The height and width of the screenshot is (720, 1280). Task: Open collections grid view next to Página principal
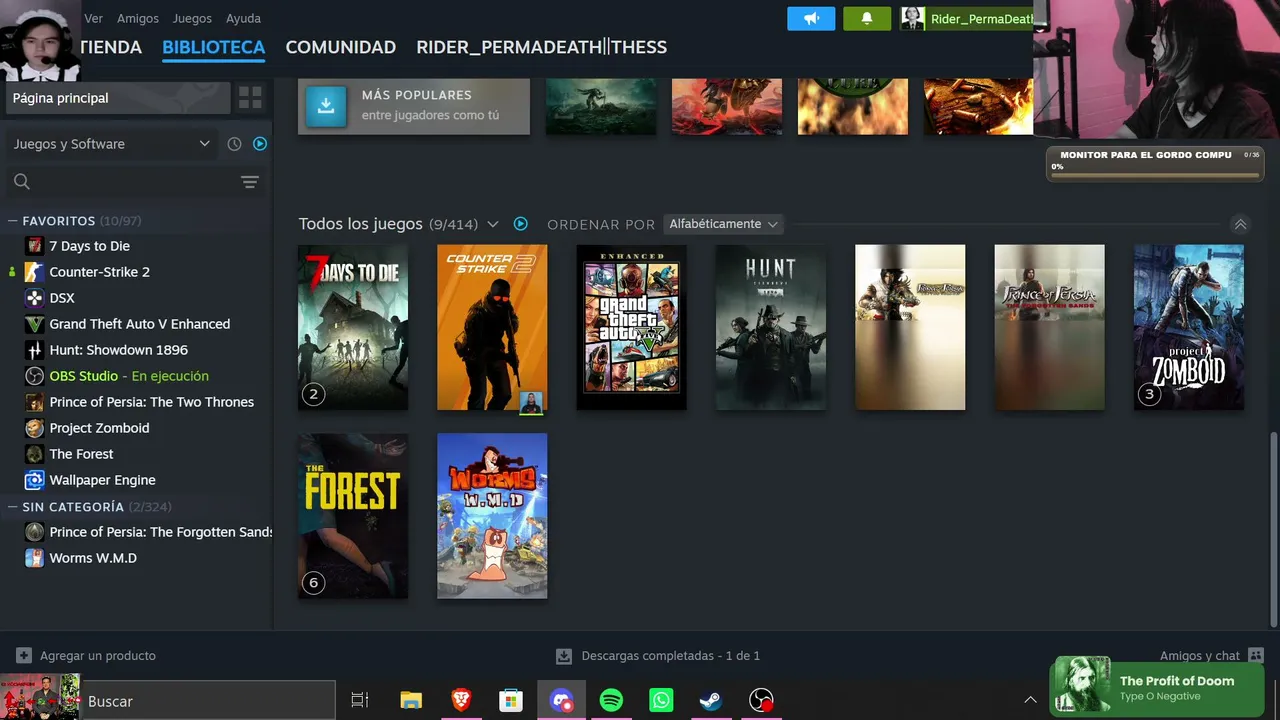250,98
